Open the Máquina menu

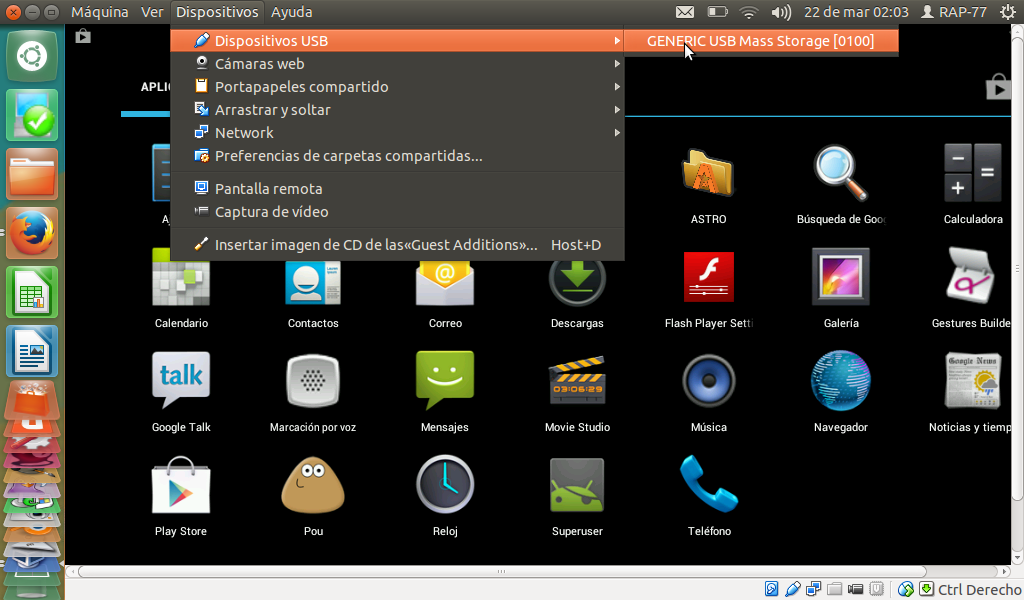coord(99,12)
